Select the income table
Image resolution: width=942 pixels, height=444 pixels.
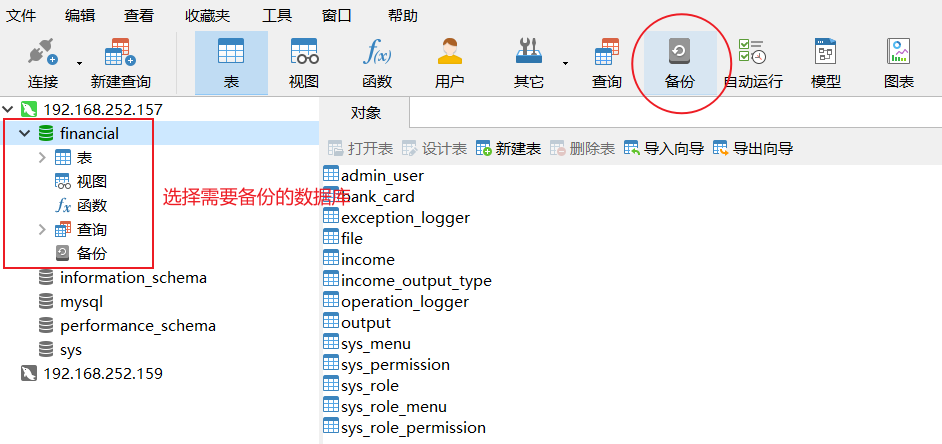pyautogui.click(x=368, y=260)
